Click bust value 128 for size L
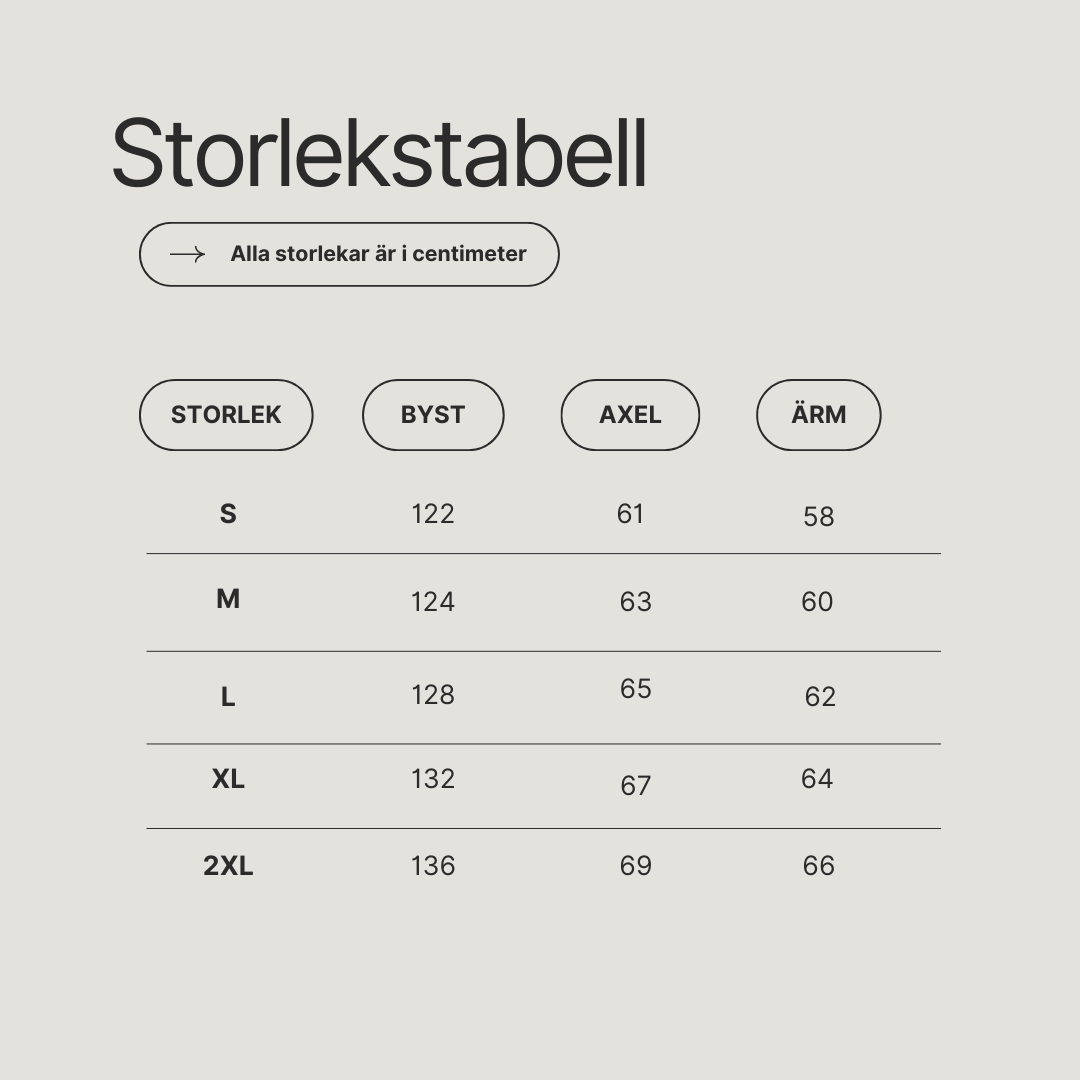Screen dimensions: 1080x1080 [x=433, y=695]
